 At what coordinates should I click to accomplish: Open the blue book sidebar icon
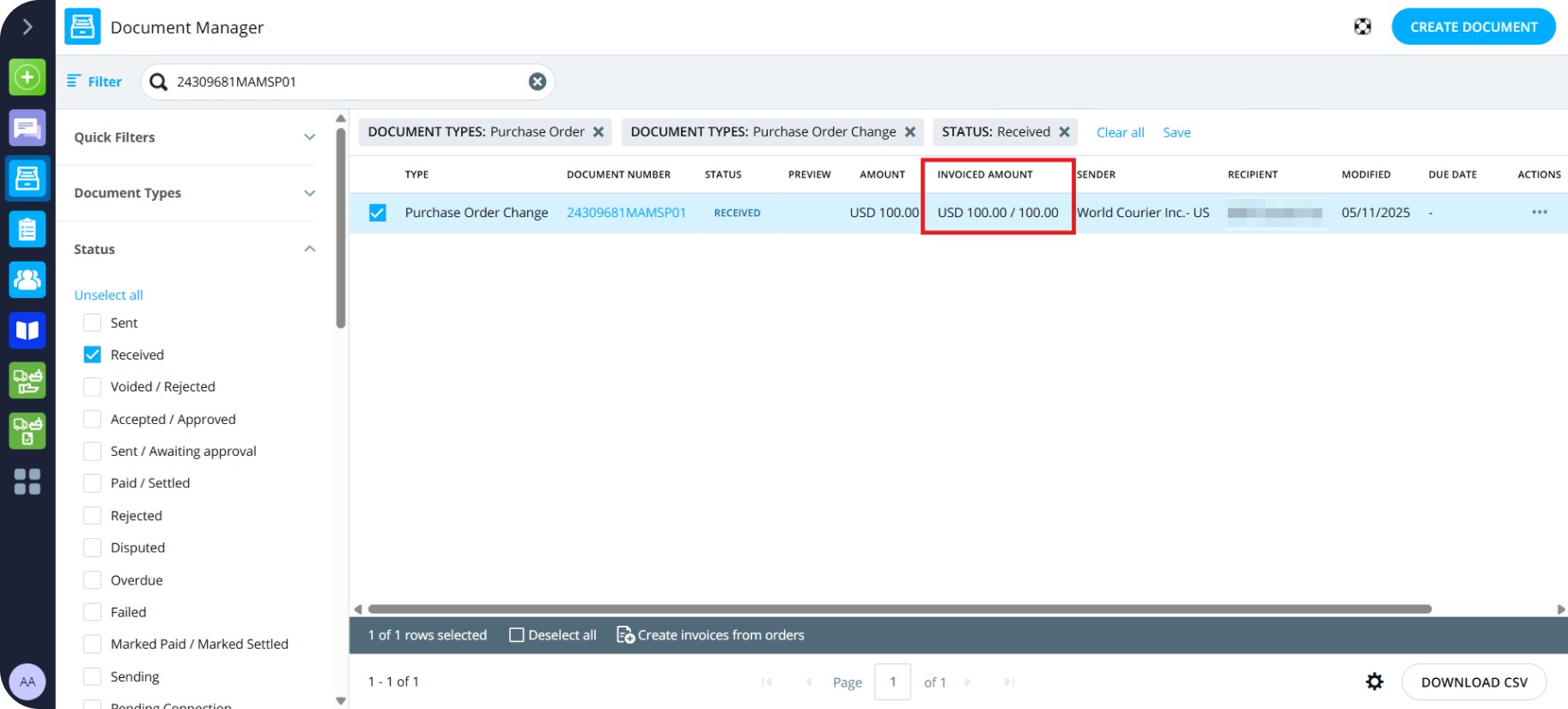point(27,330)
